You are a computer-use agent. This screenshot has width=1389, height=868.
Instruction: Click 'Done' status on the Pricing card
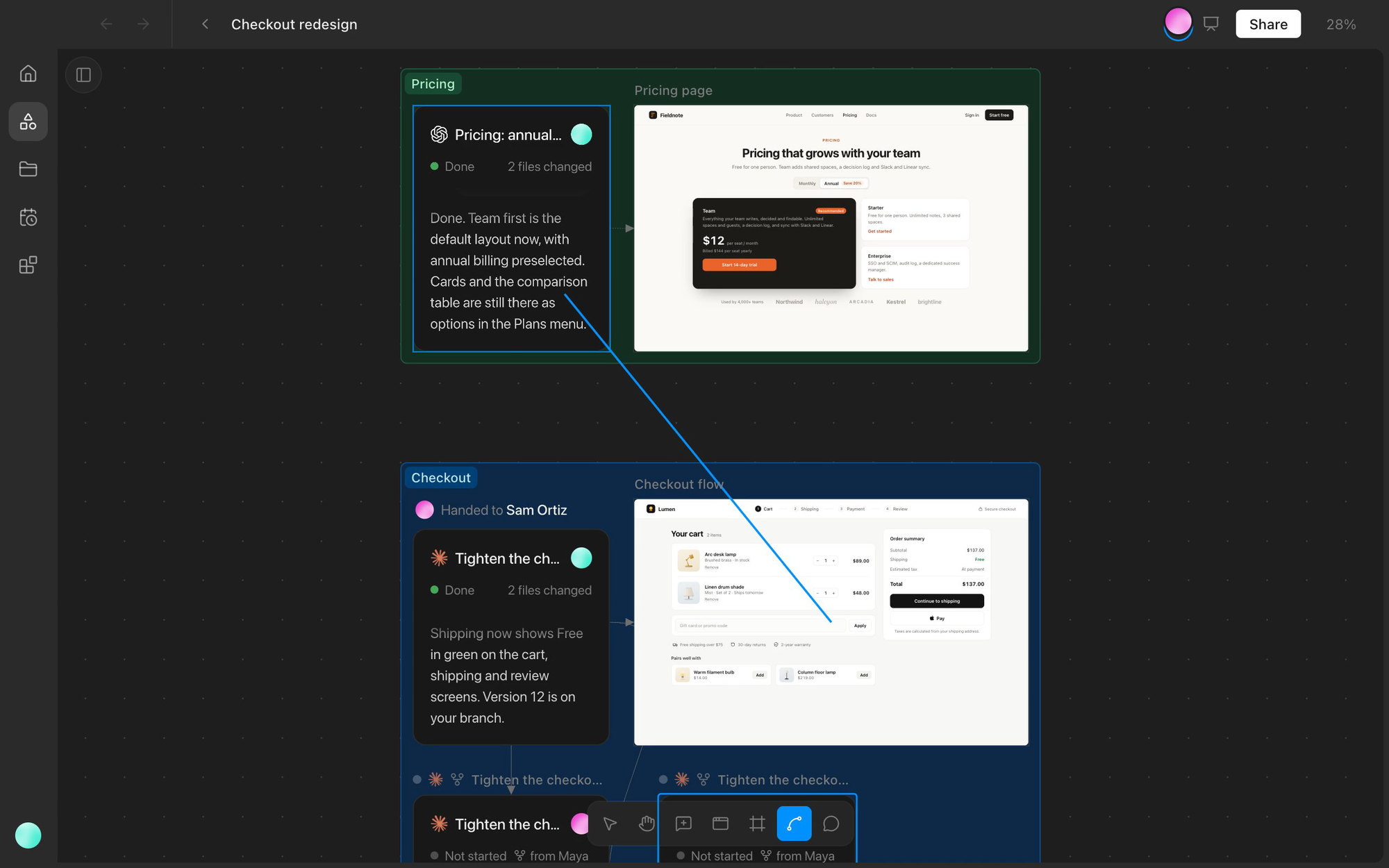click(x=459, y=167)
